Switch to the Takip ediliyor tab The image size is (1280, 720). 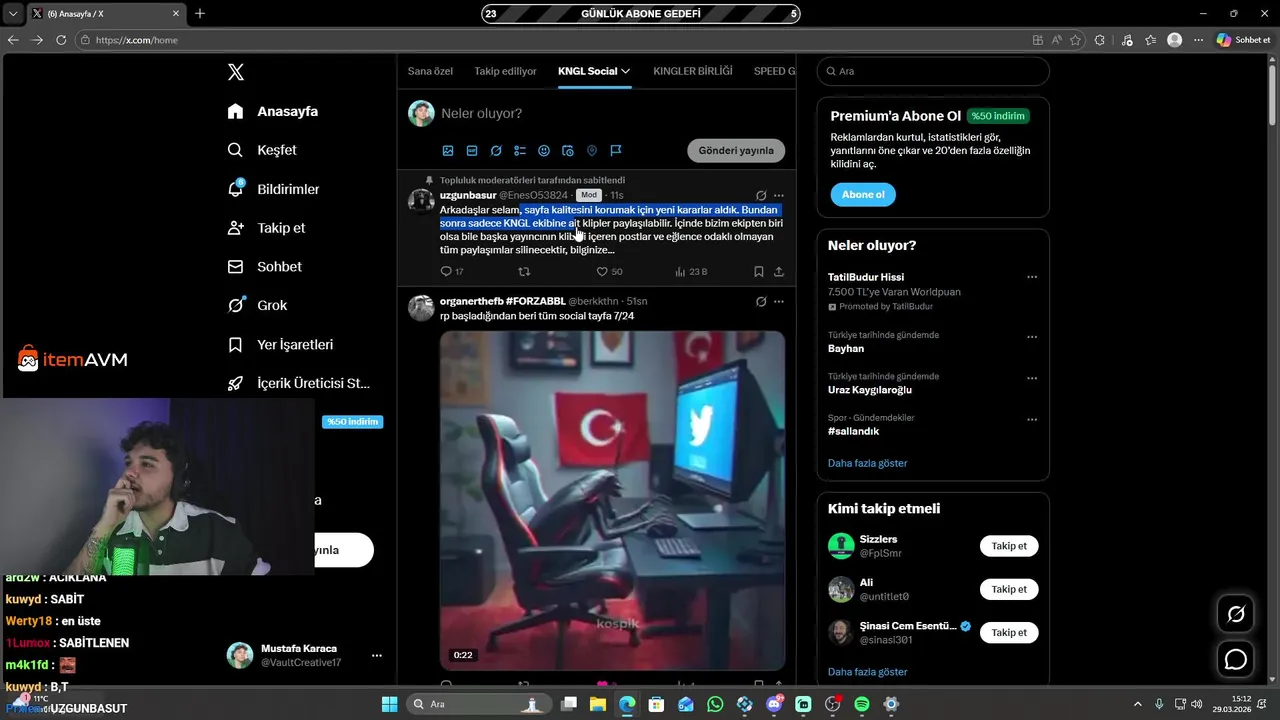tap(505, 71)
